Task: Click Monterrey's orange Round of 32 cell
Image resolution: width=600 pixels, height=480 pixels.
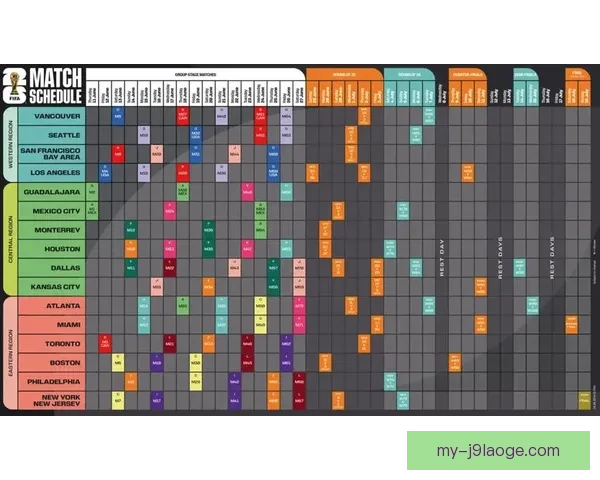Action: tap(325, 230)
